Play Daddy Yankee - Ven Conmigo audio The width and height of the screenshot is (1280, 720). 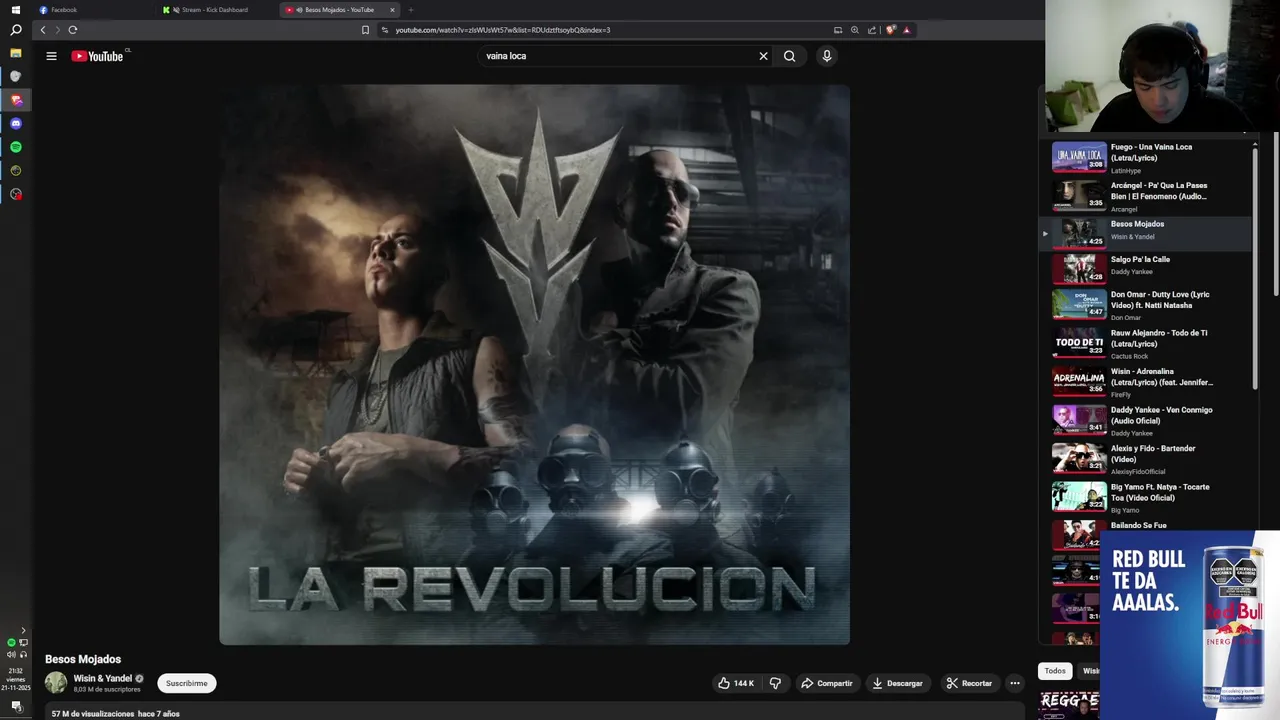[x=1145, y=420]
